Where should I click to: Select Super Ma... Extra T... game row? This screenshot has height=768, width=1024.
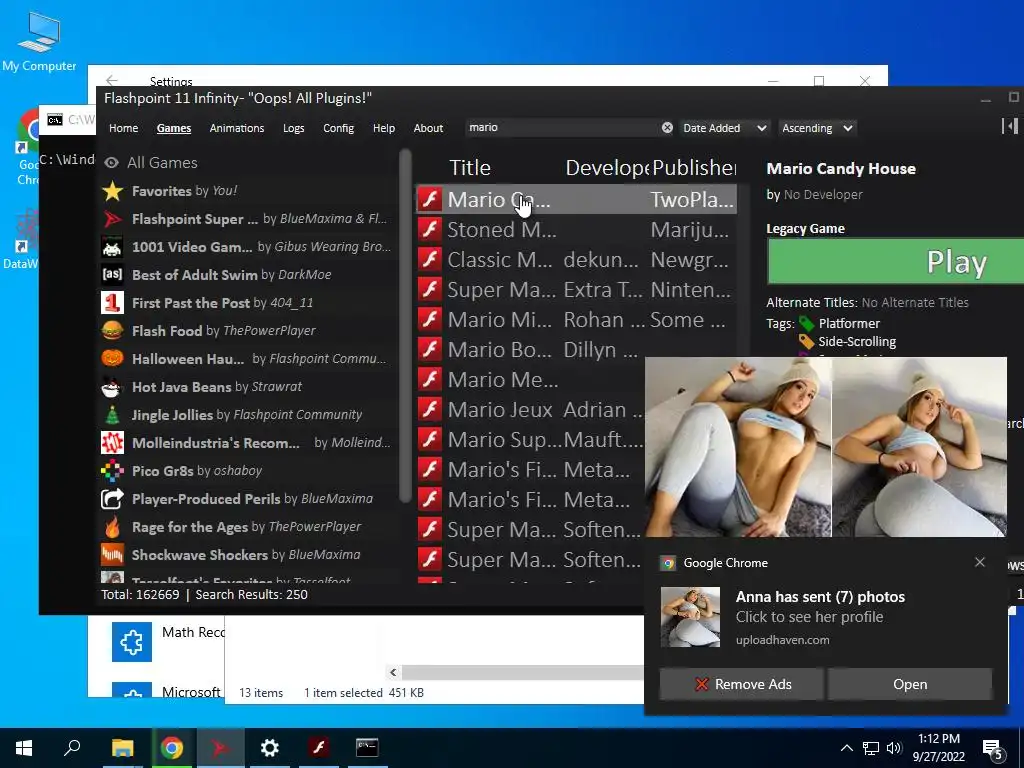576,289
